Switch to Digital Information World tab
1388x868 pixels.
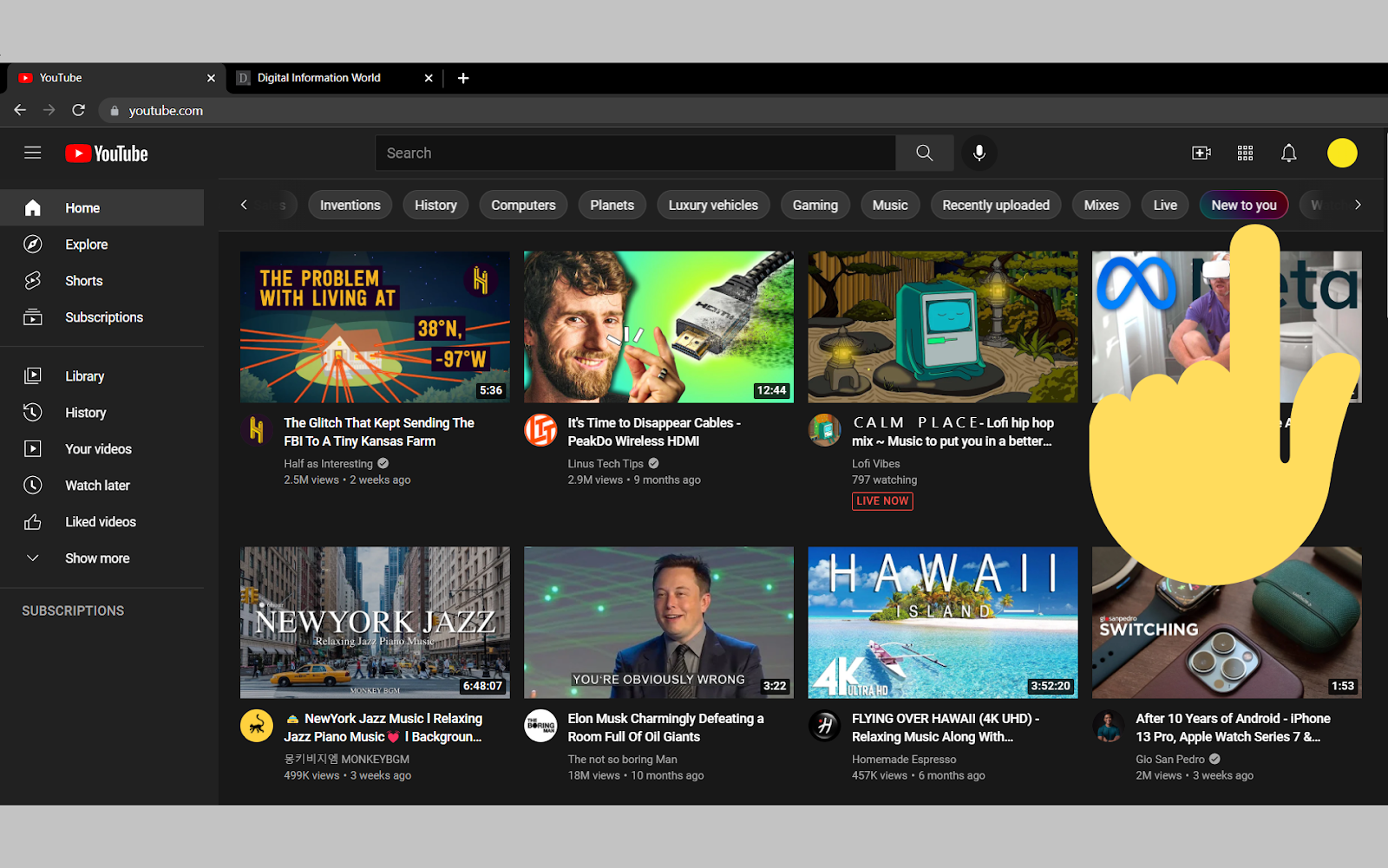click(334, 78)
